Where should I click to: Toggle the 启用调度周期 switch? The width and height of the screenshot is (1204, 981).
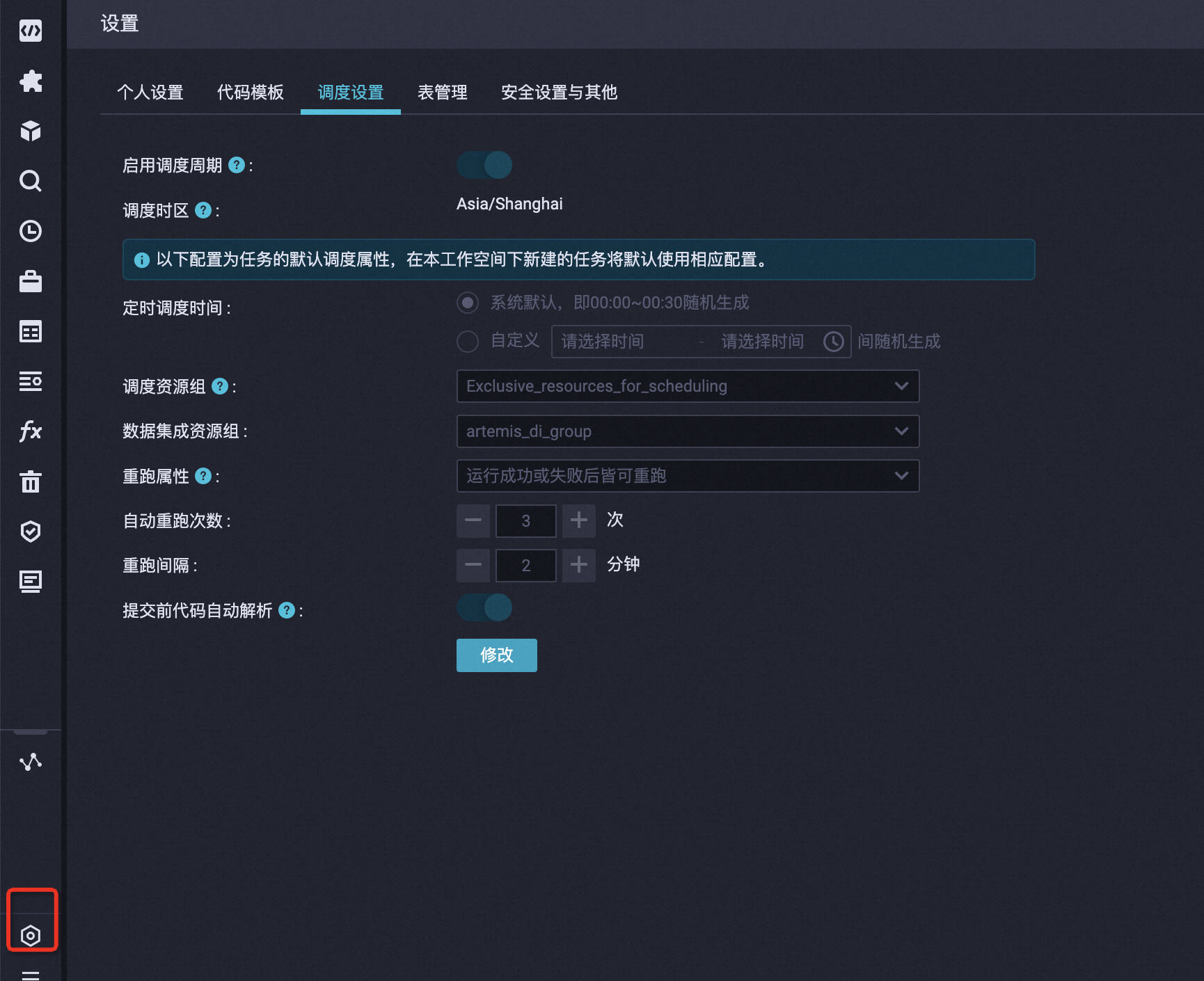tap(484, 165)
